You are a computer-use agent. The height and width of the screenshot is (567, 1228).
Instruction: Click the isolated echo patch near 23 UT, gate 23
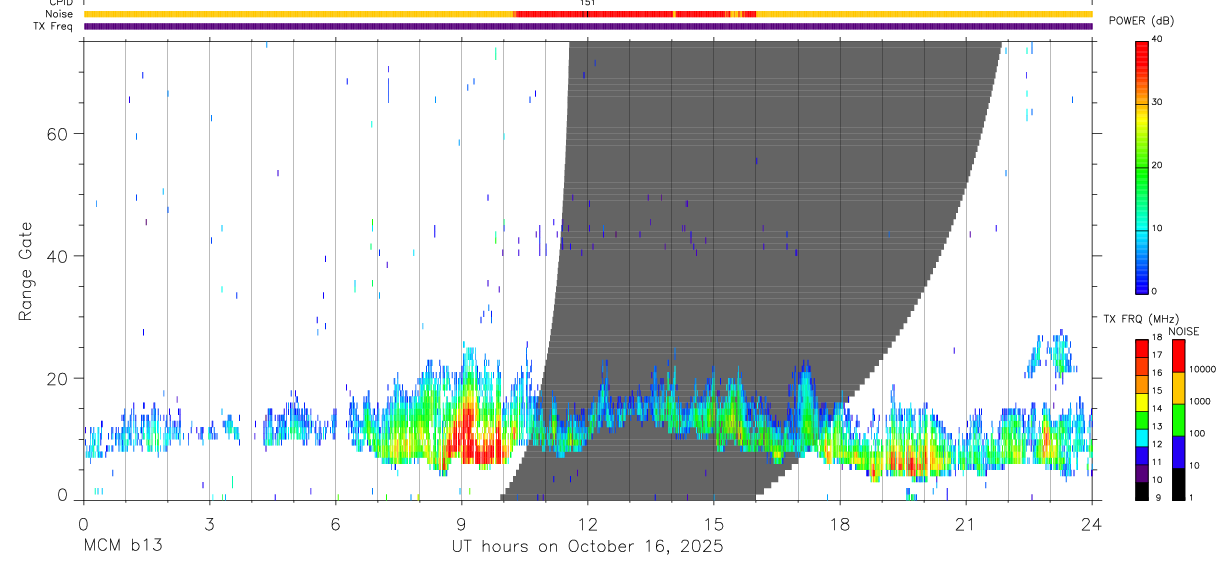click(1052, 354)
